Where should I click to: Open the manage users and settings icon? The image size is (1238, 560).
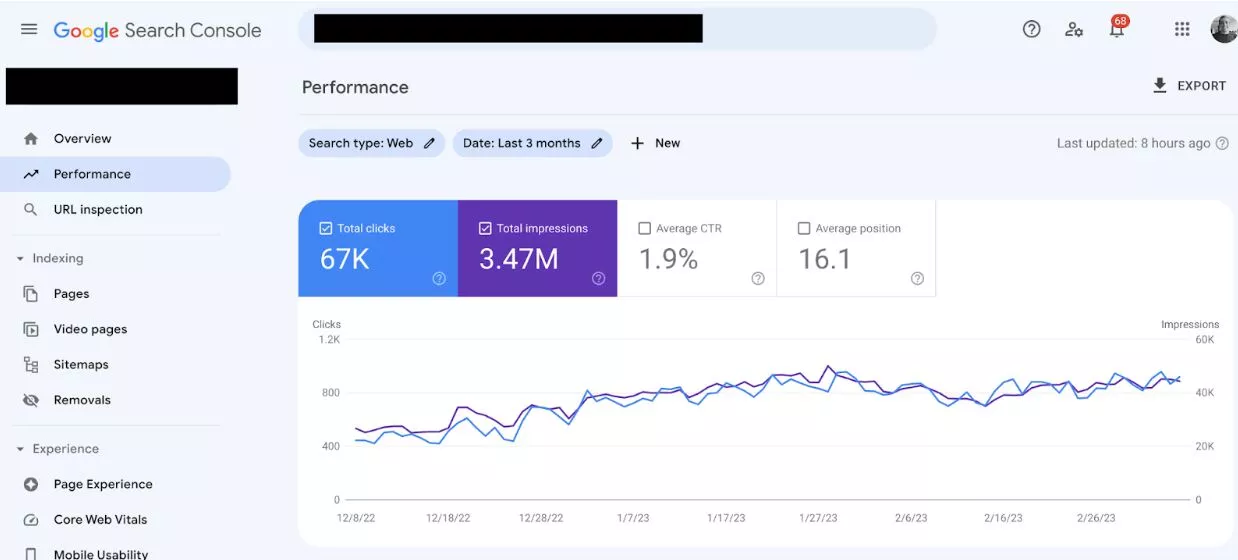1074,29
